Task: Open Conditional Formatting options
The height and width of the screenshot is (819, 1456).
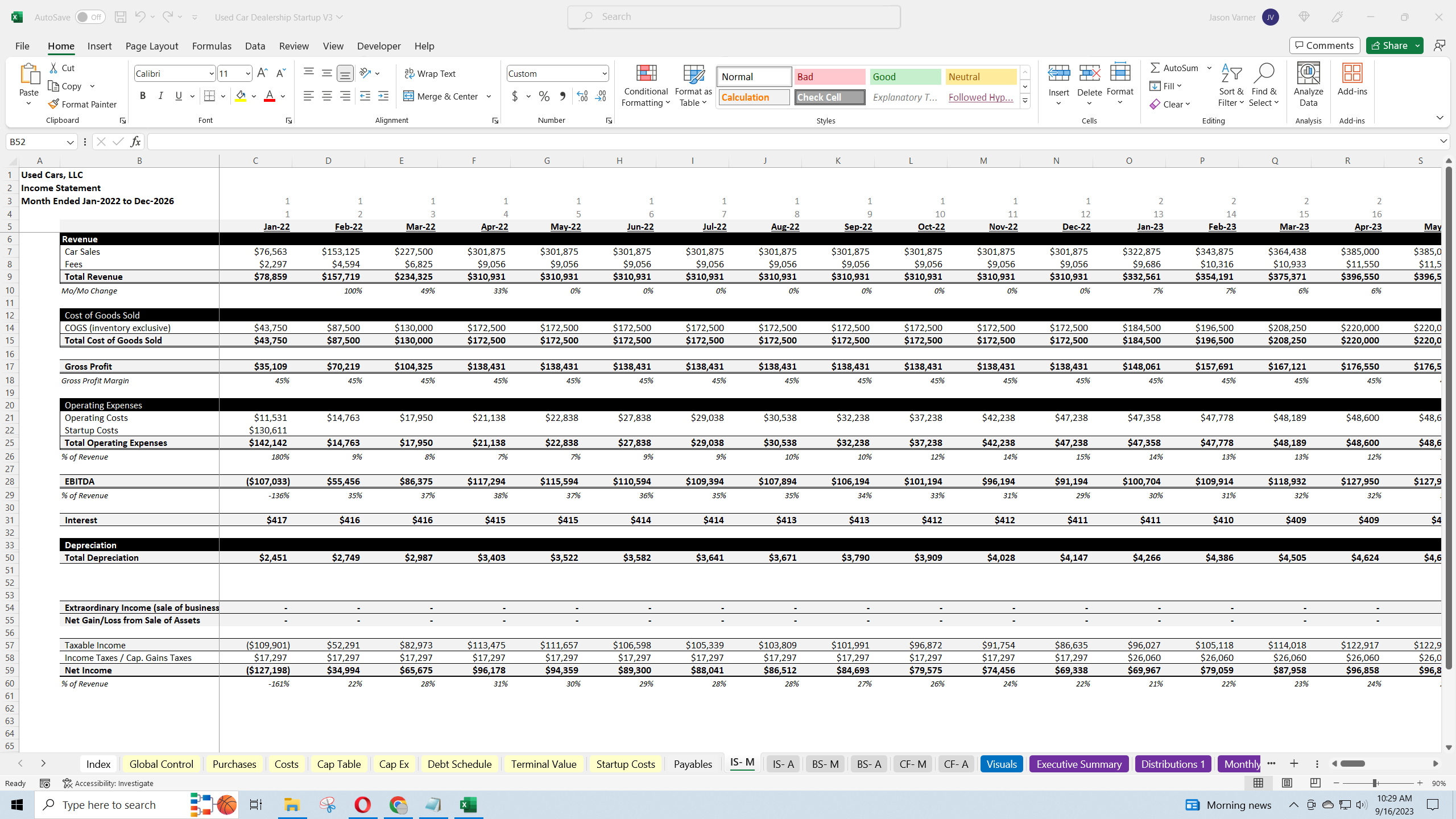Action: click(645, 85)
